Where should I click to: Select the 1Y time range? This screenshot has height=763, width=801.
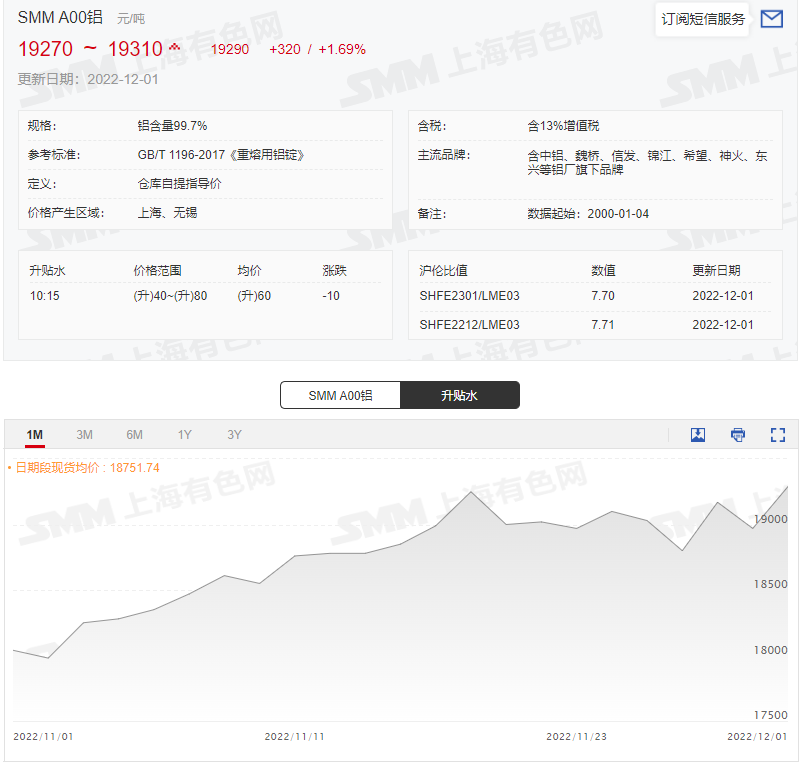click(184, 435)
